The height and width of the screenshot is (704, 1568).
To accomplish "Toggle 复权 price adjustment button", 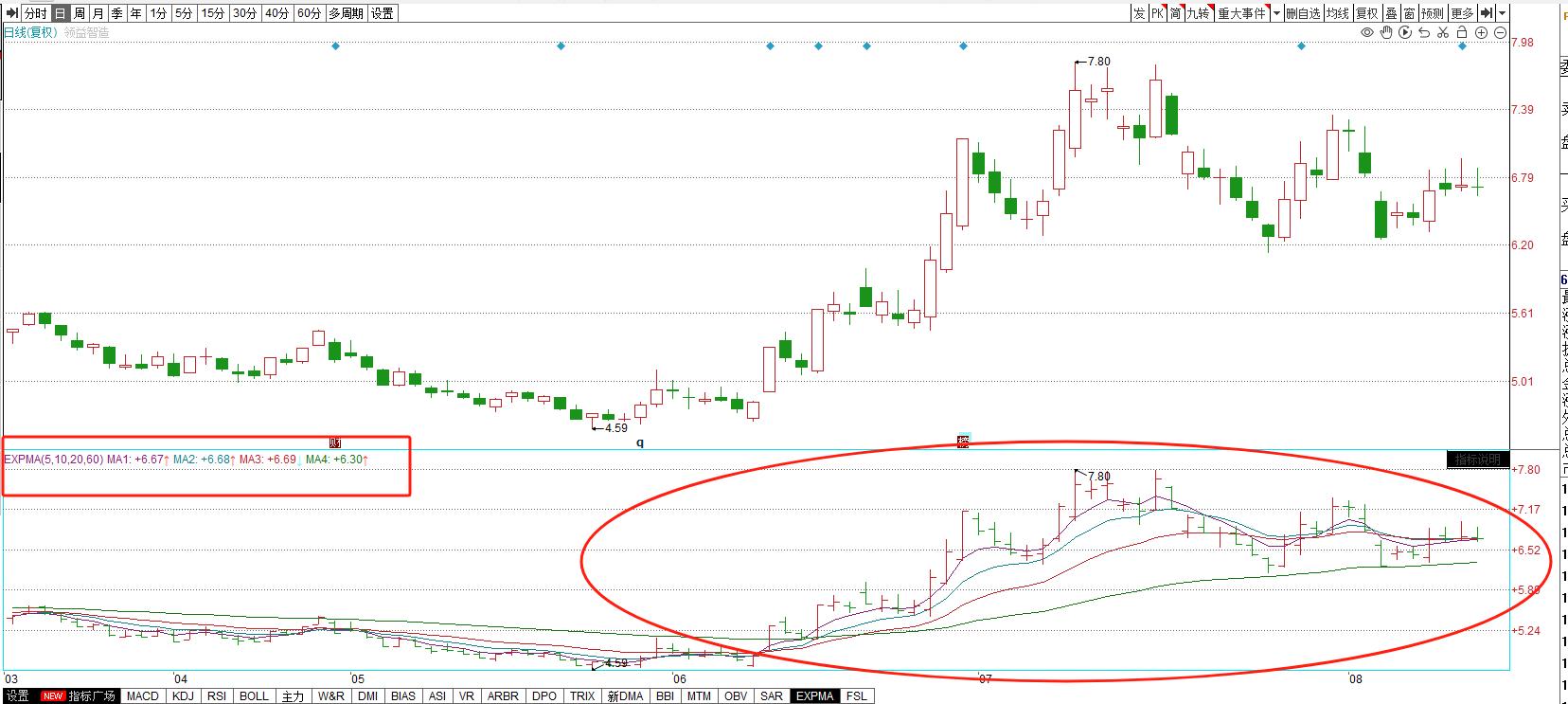I will pos(1366,13).
